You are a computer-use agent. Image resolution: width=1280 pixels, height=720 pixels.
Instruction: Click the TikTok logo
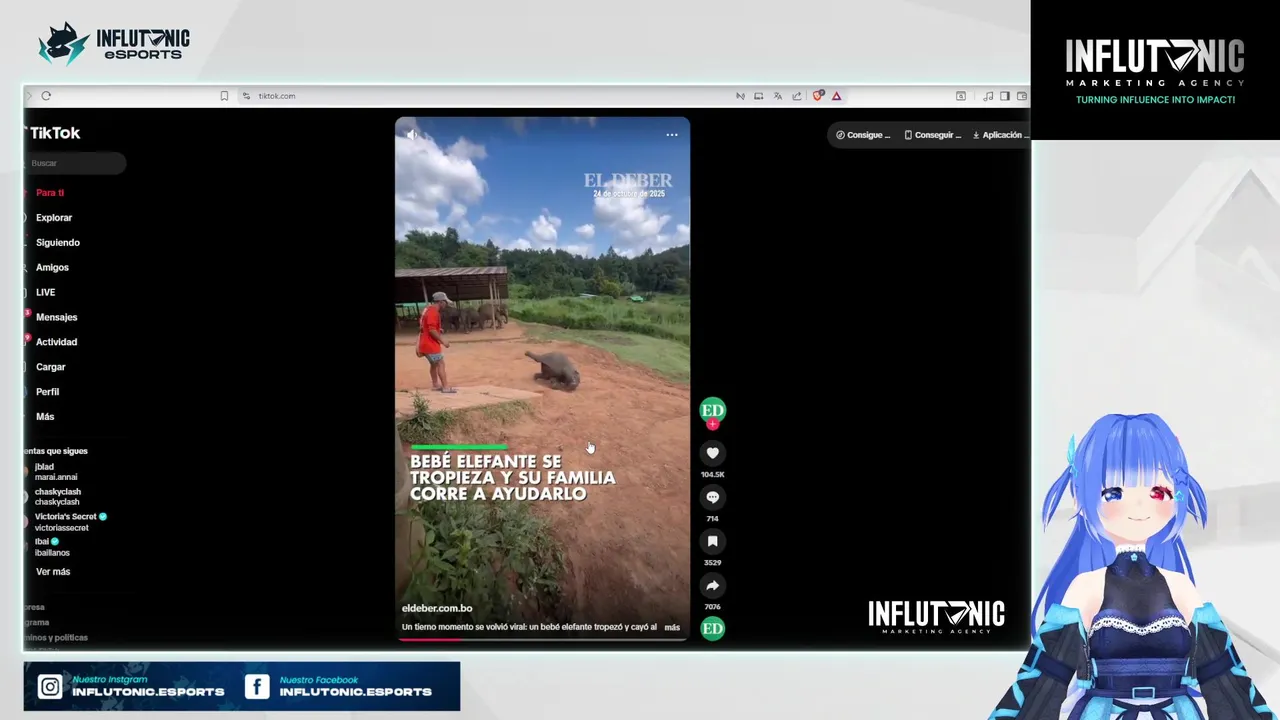pyautogui.click(x=54, y=133)
